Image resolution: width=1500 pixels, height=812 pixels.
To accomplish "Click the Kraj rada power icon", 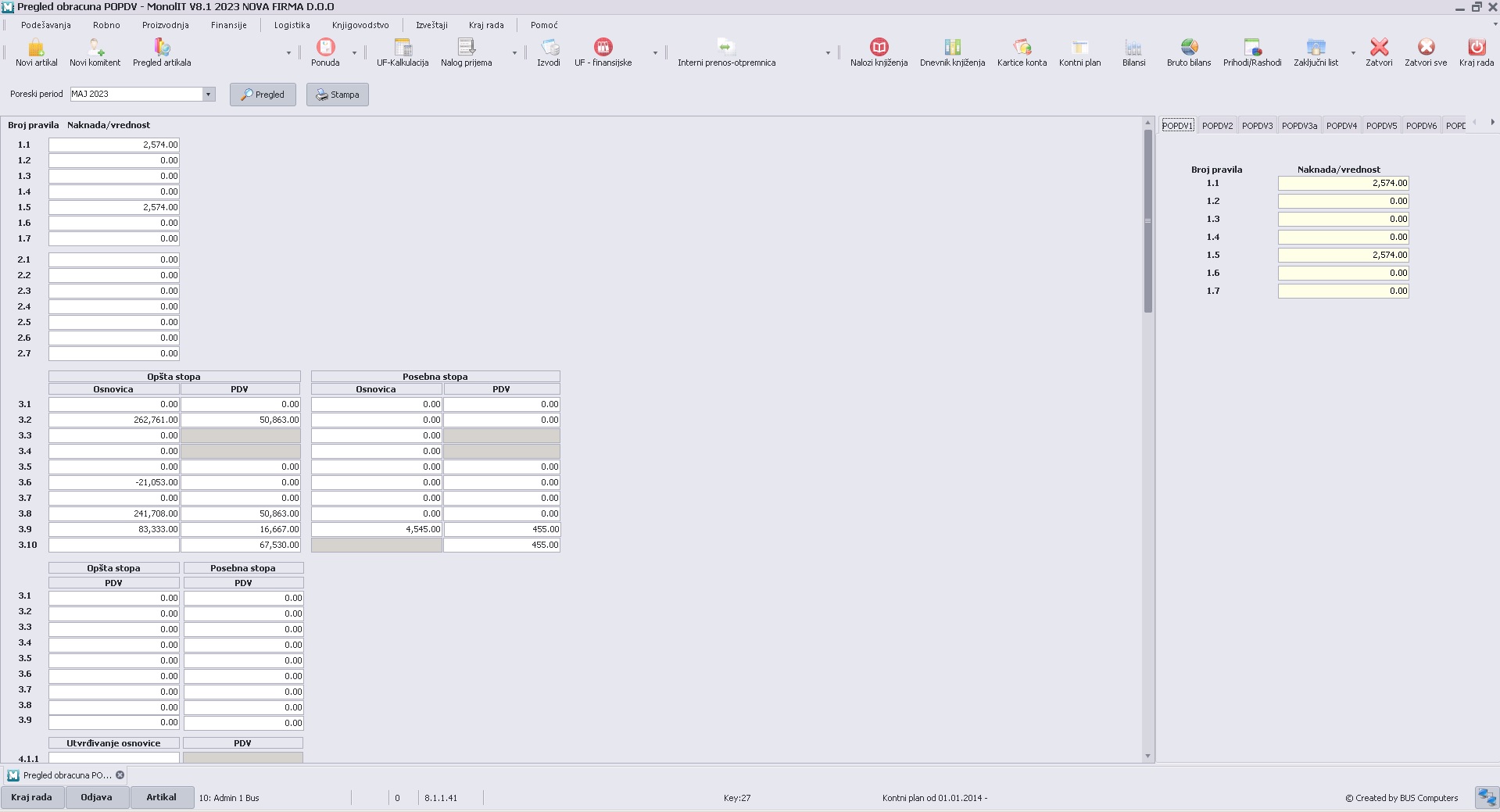I will [1477, 48].
